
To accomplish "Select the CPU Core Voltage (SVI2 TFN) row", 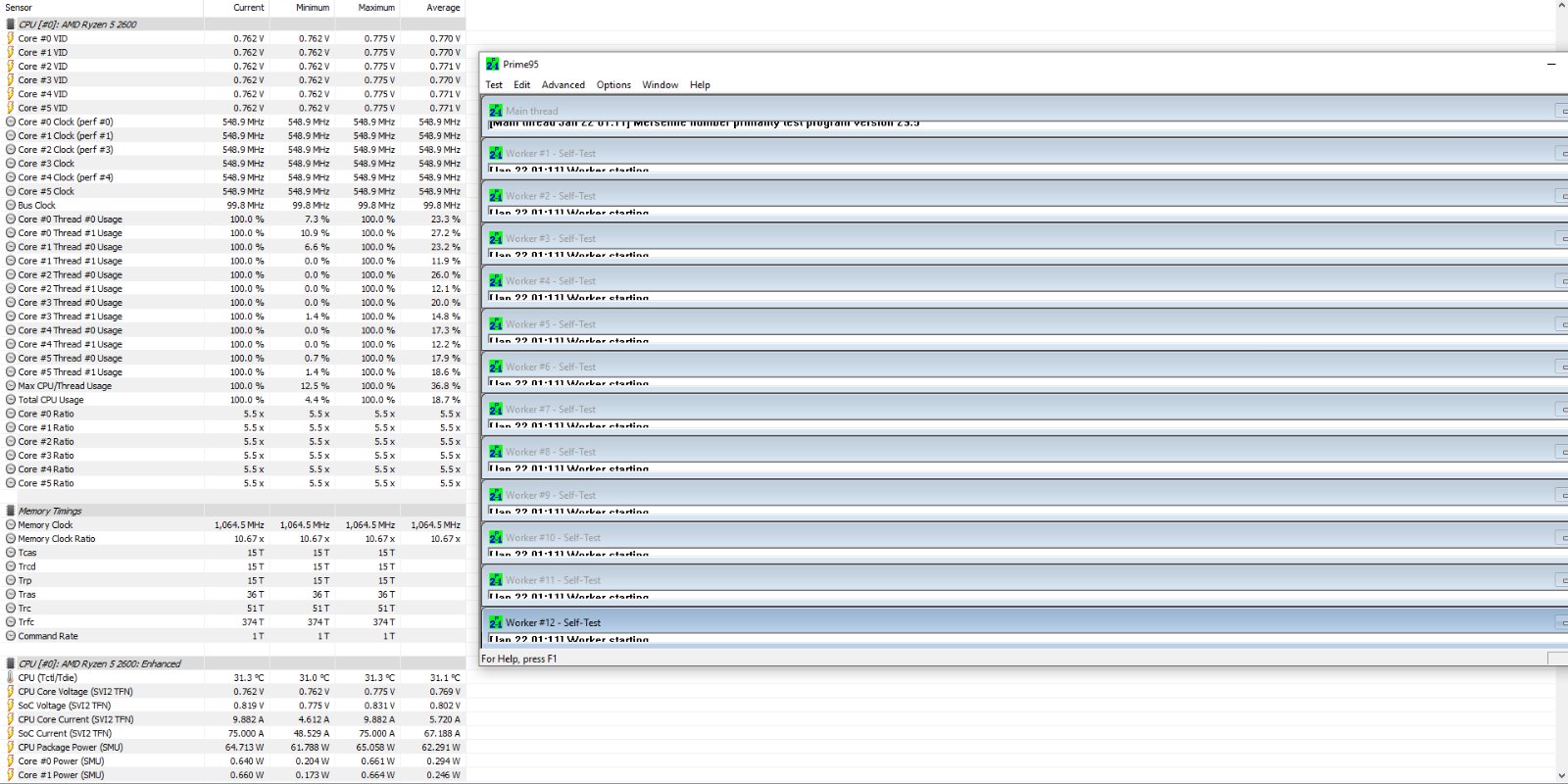I will (x=232, y=692).
